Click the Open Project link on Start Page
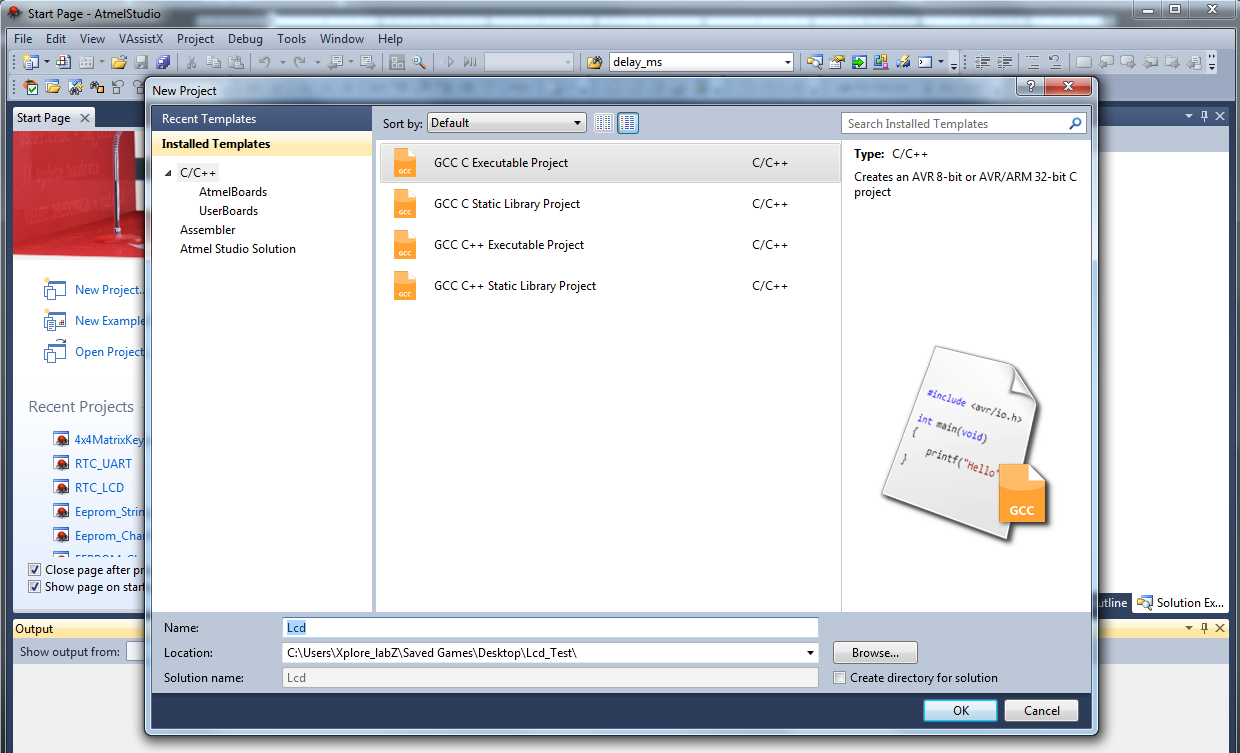The image size is (1240, 753). coord(109,352)
